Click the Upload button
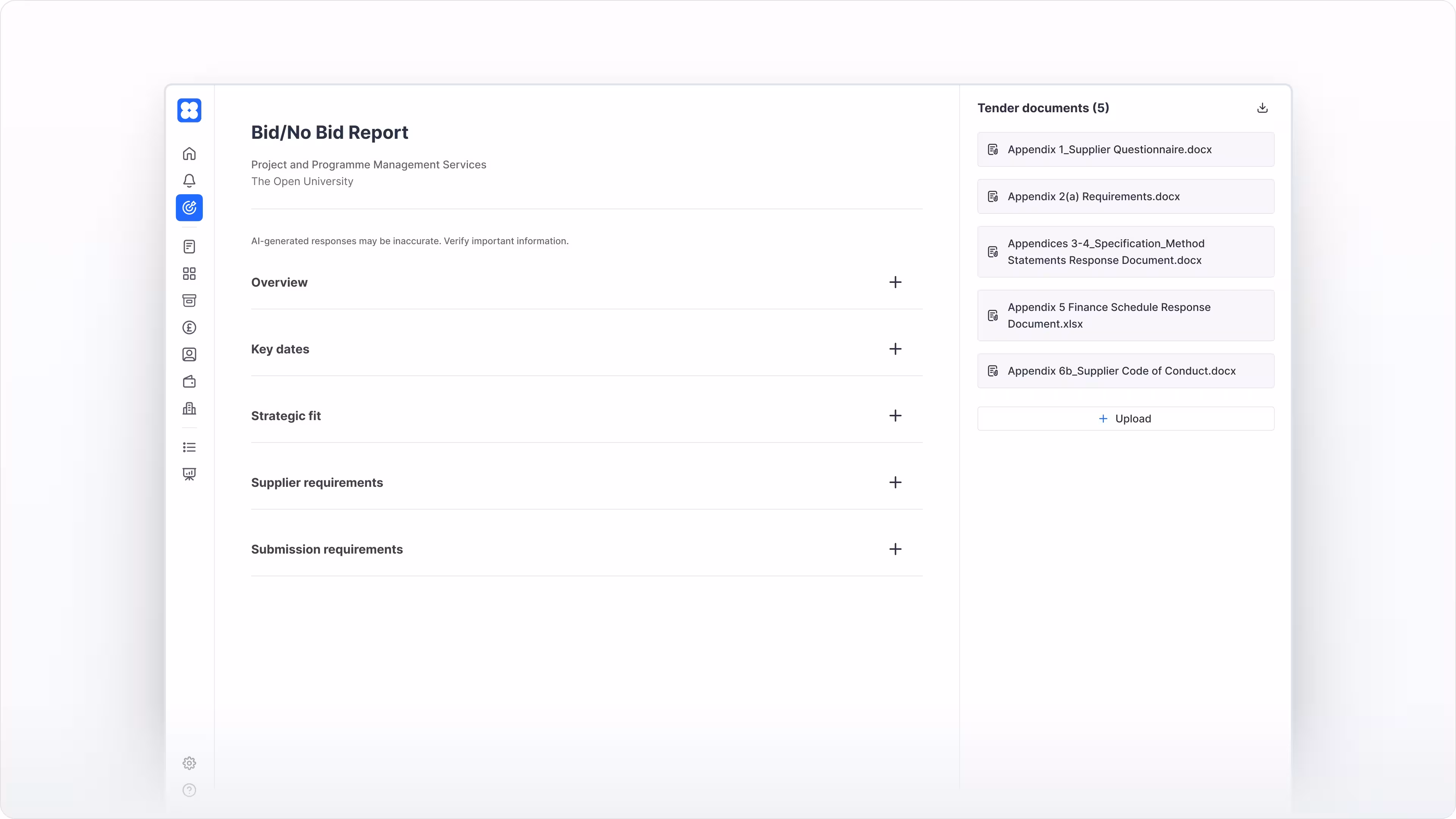 click(1125, 419)
